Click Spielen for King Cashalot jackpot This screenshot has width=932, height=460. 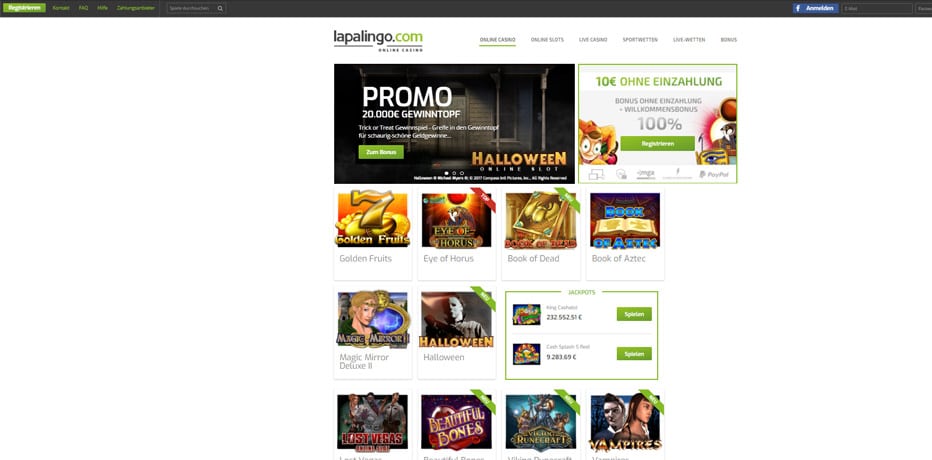[x=634, y=314]
